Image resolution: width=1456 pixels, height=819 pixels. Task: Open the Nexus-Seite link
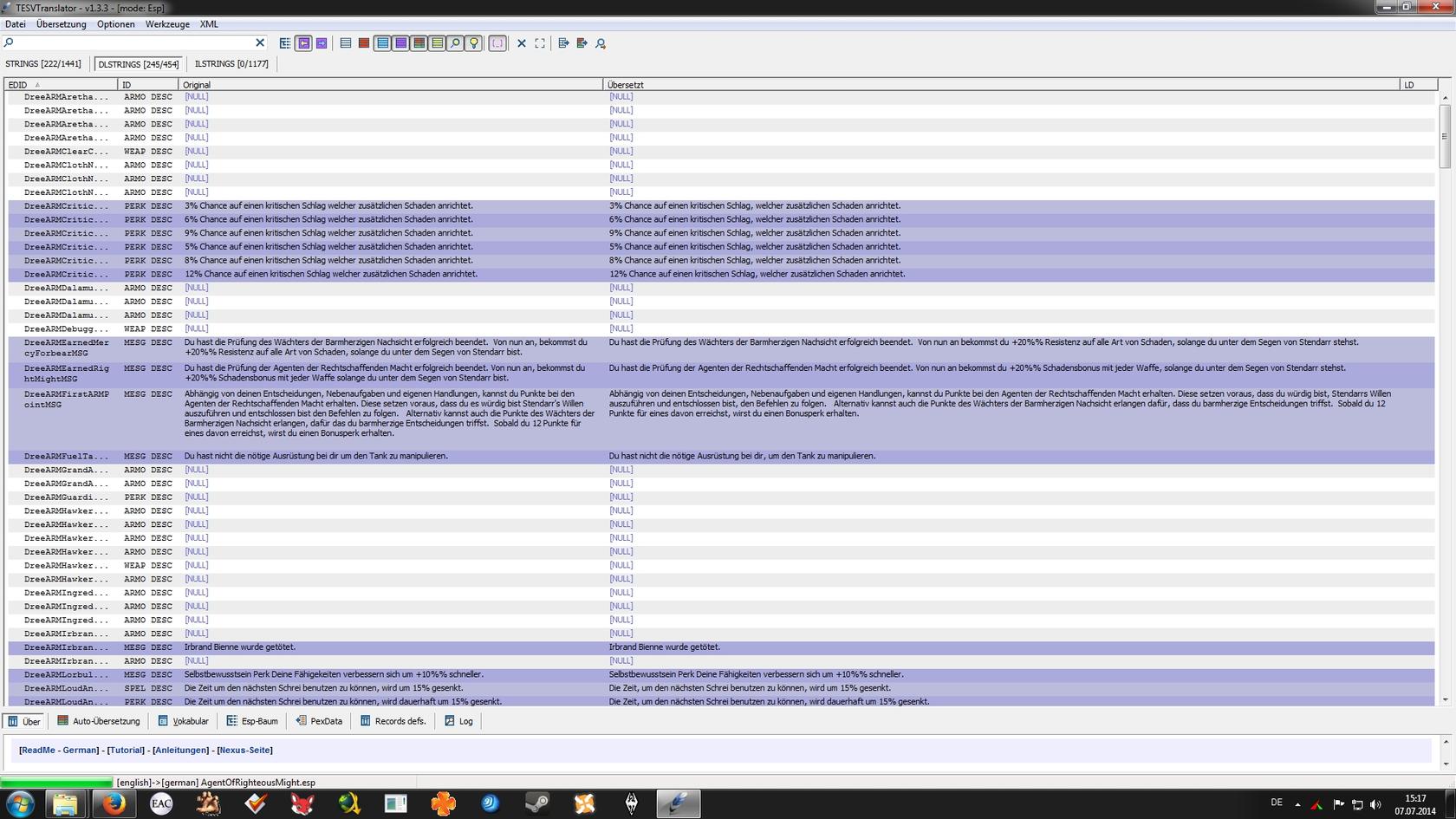[x=244, y=751]
